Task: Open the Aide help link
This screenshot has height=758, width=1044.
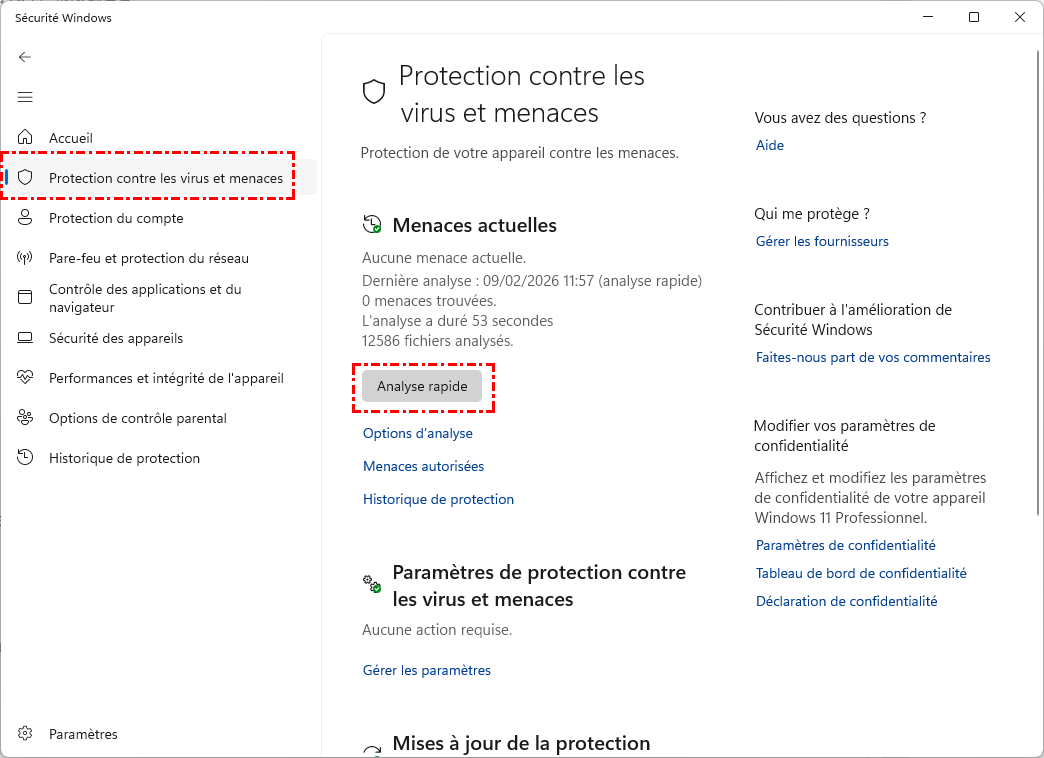Action: click(x=770, y=145)
